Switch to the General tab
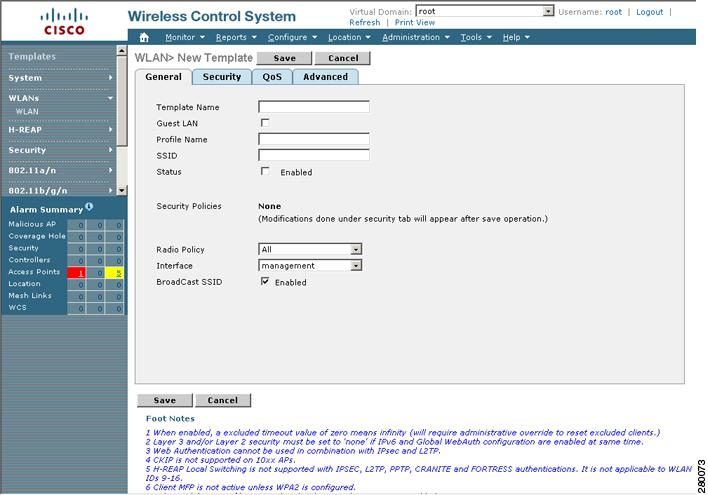The height and width of the screenshot is (495, 708). (x=163, y=77)
